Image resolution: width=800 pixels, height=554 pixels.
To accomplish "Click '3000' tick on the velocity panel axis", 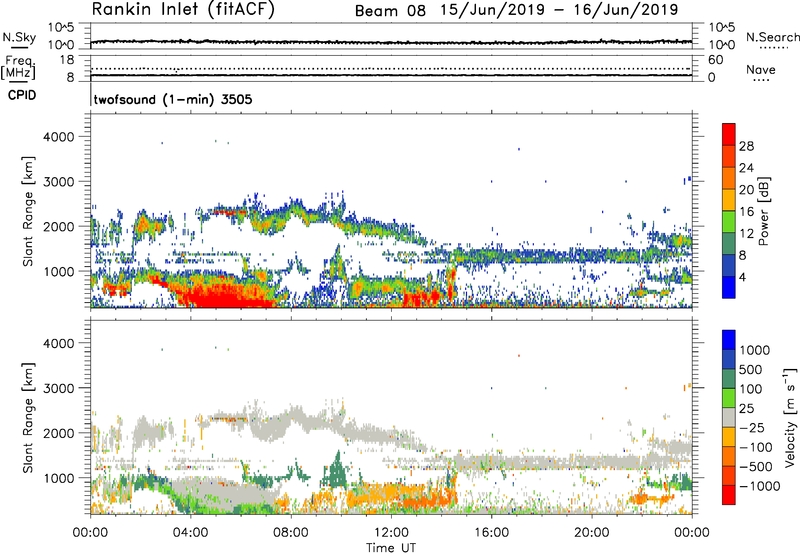I will (58, 388).
